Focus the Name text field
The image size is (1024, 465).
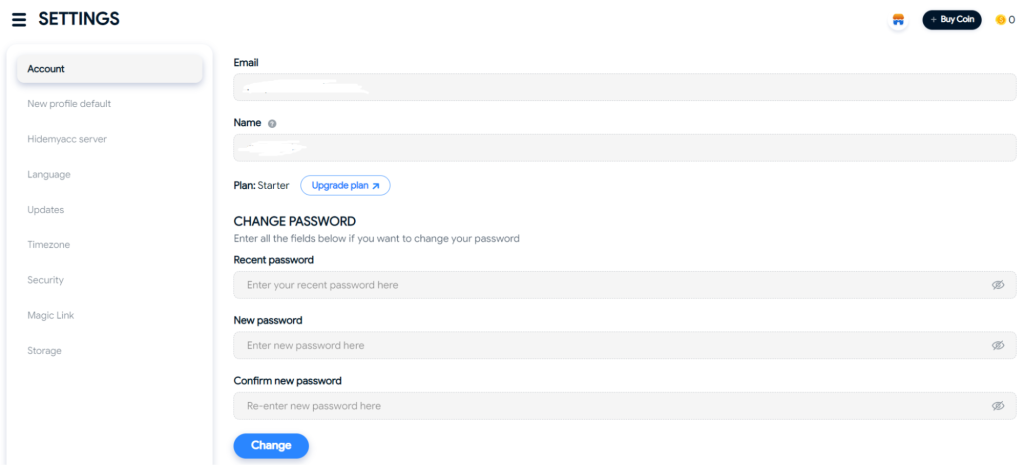(625, 148)
